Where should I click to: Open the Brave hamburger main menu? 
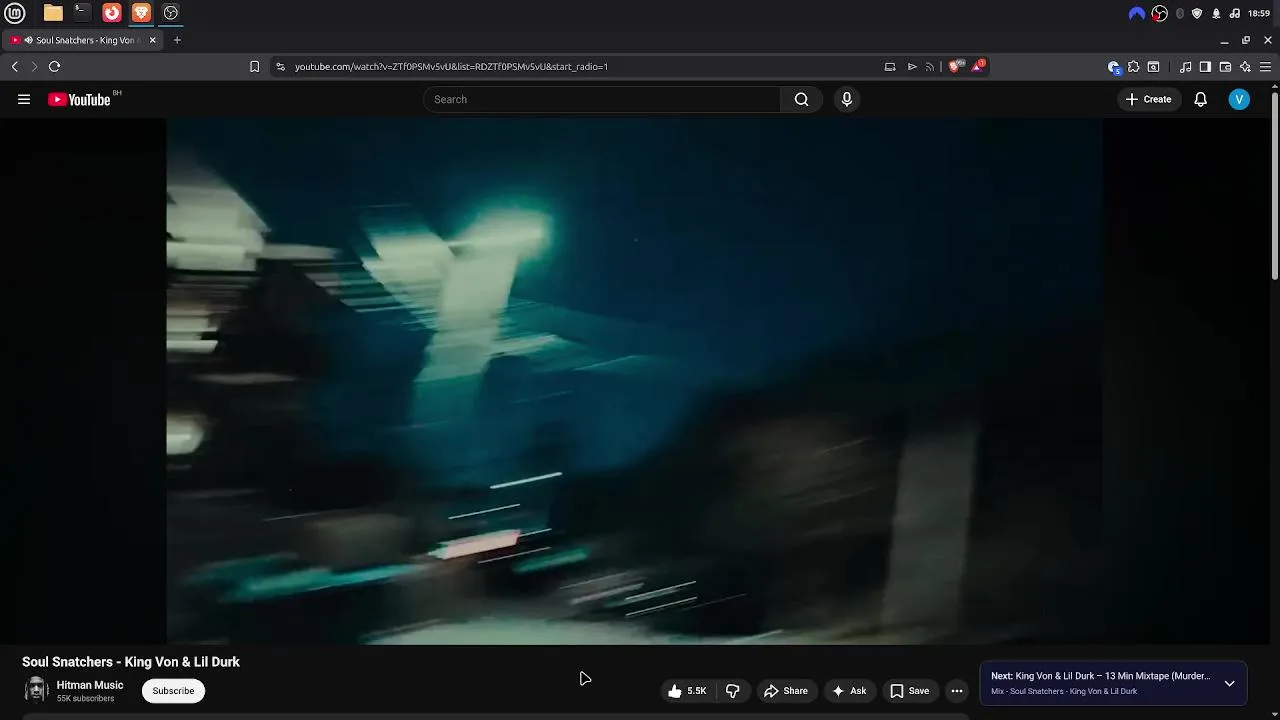[1265, 67]
